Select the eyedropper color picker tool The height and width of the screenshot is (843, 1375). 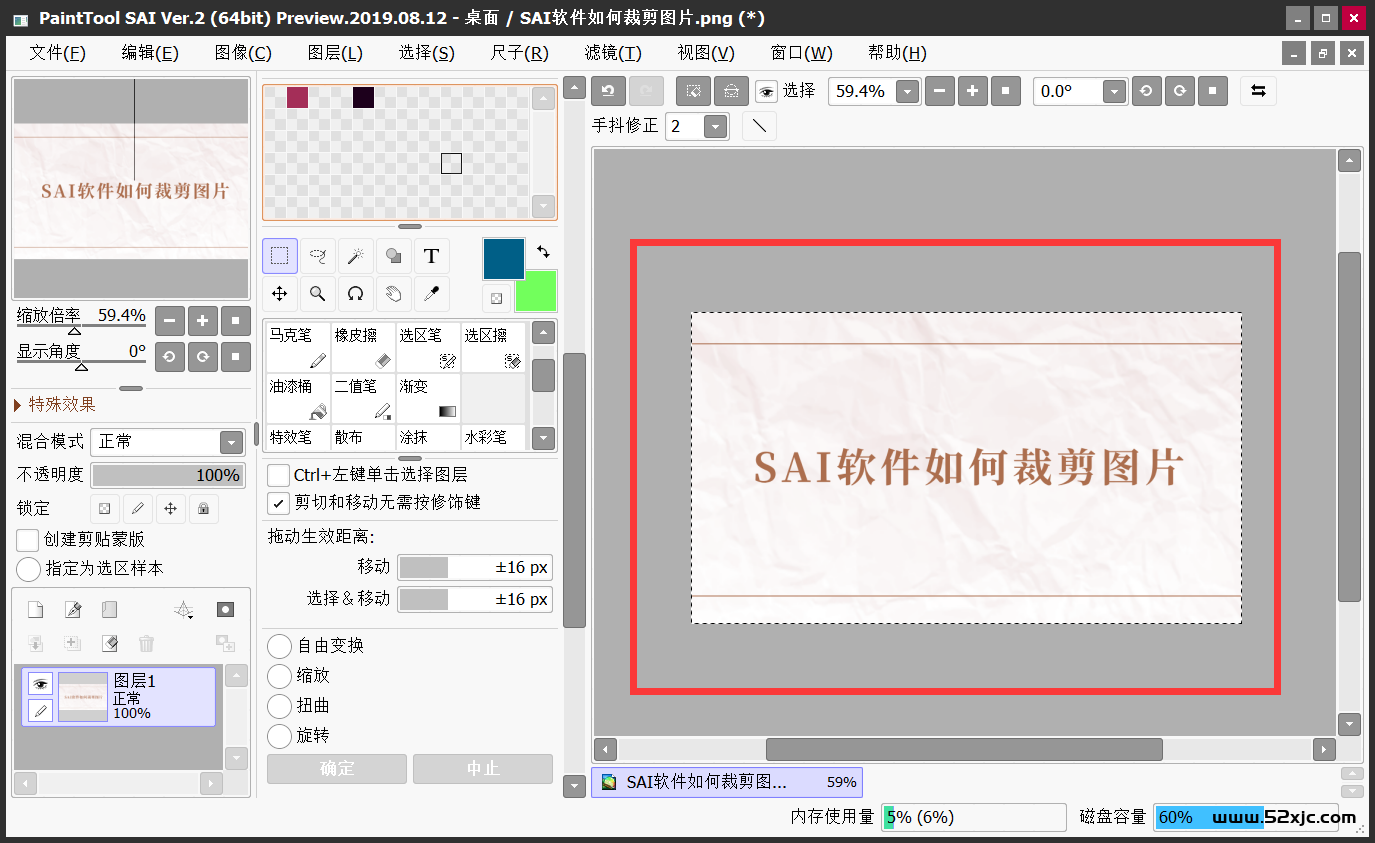pyautogui.click(x=431, y=294)
